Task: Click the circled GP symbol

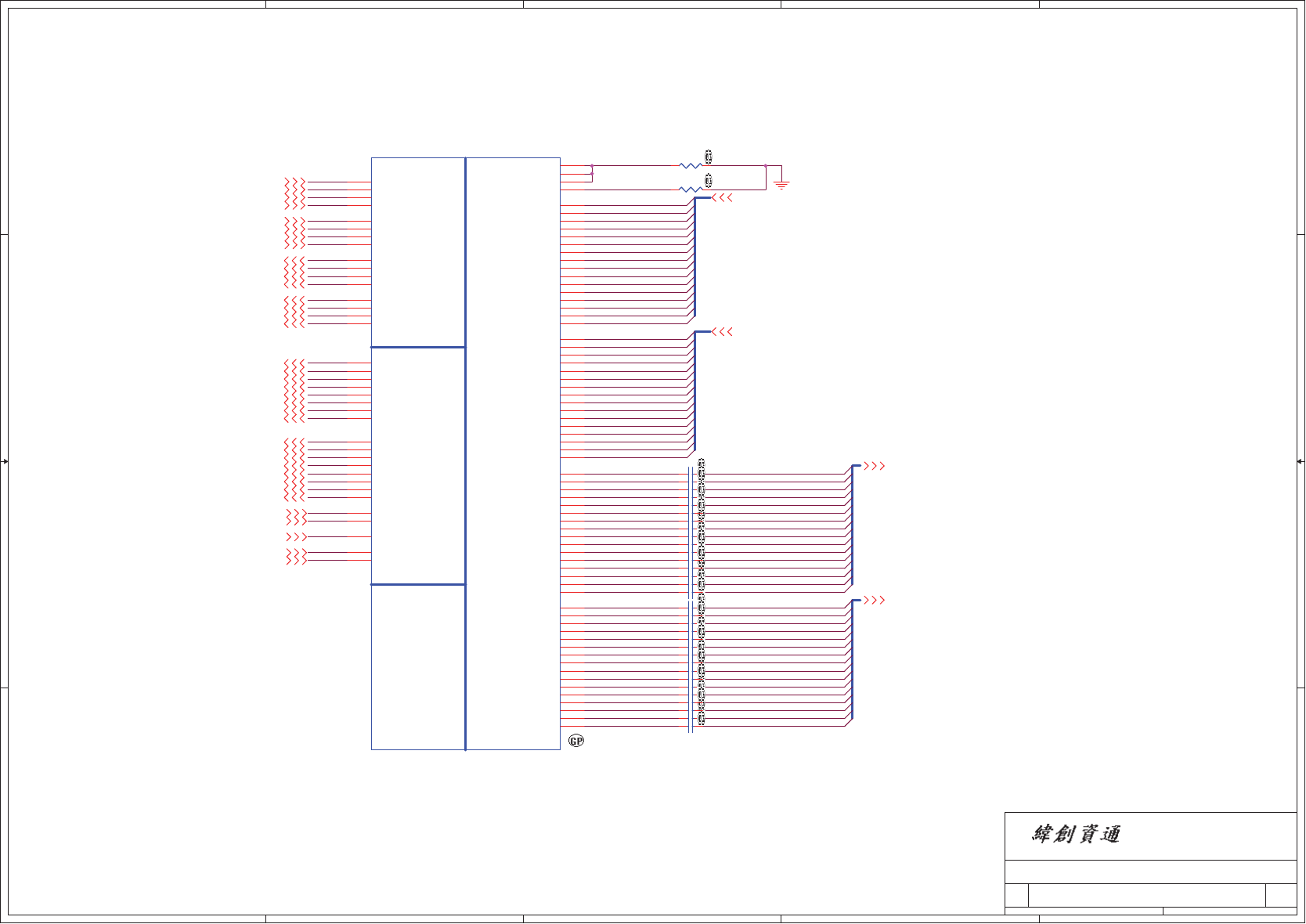Action: pyautogui.click(x=576, y=741)
